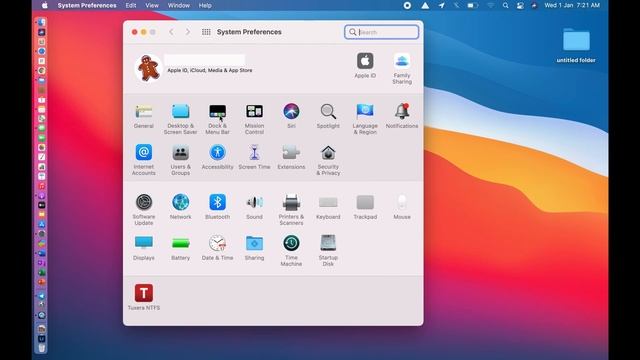Open Tuxera NTFS preference pane
The width and height of the screenshot is (640, 360).
click(x=144, y=297)
